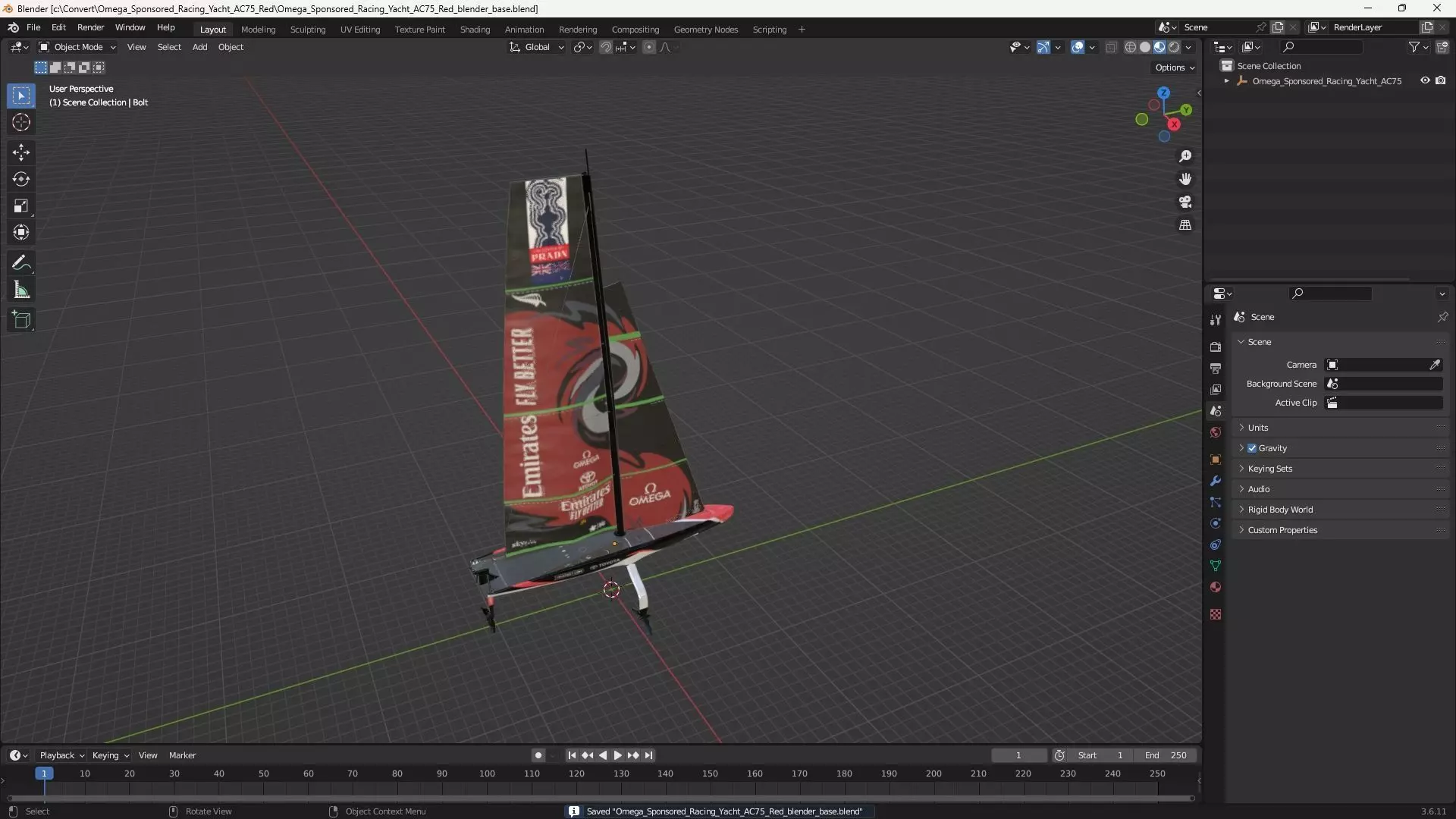
Task: Open the File menu
Action: [x=33, y=27]
